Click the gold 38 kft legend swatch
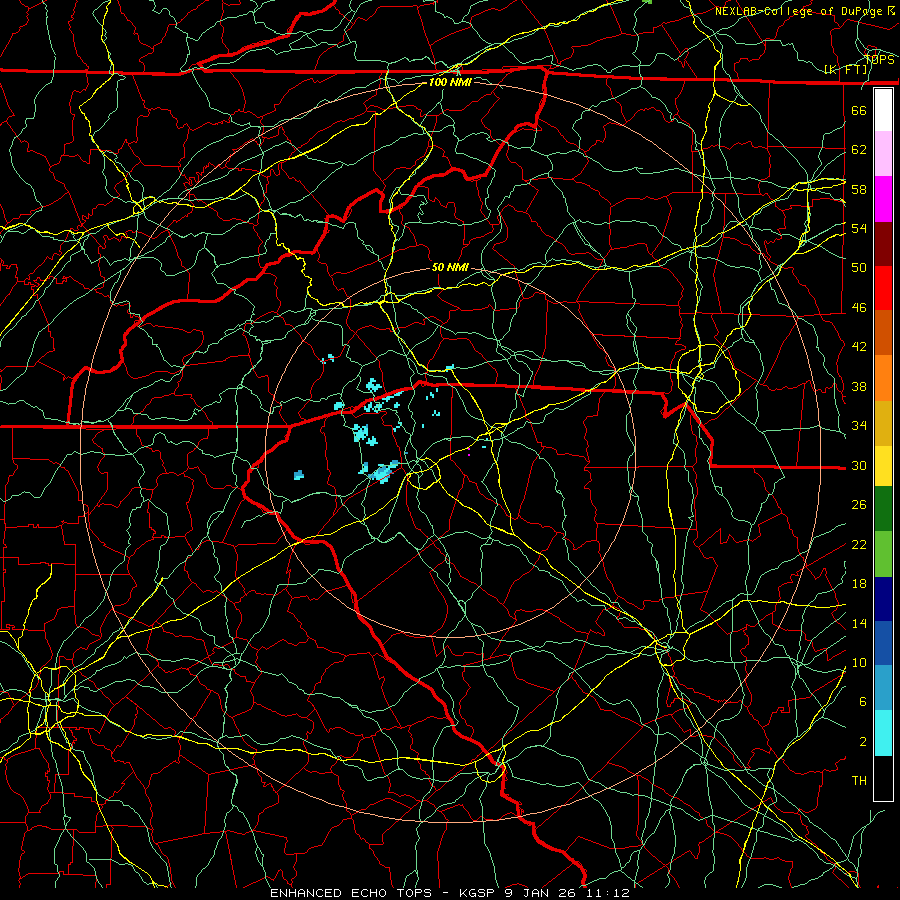Screen dimensions: 900x900 (x=883, y=424)
